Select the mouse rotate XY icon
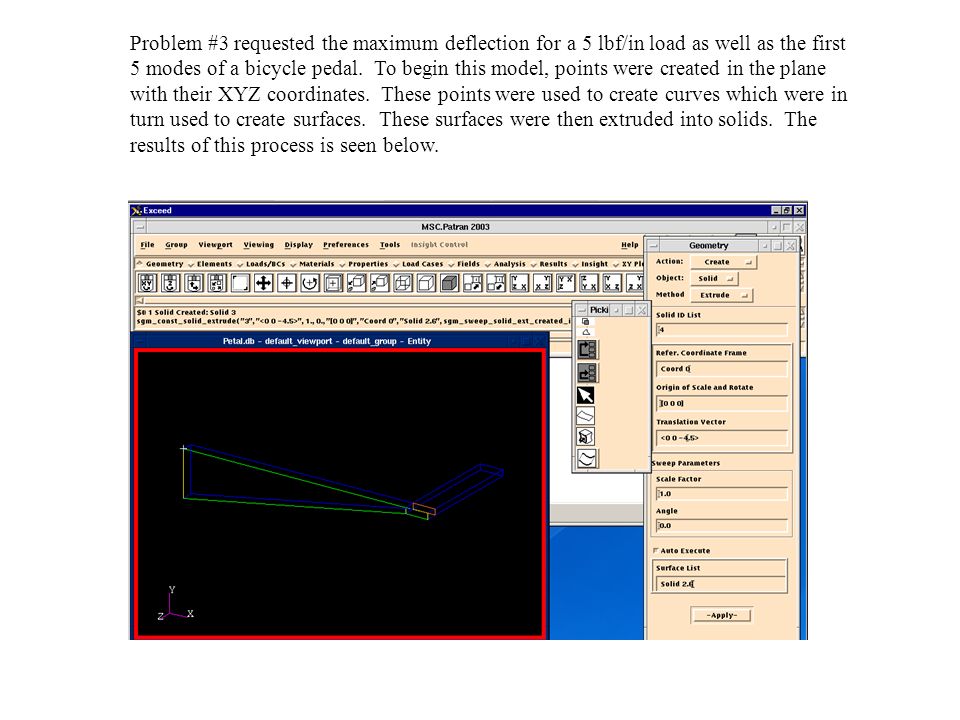The image size is (960, 720). 147,283
